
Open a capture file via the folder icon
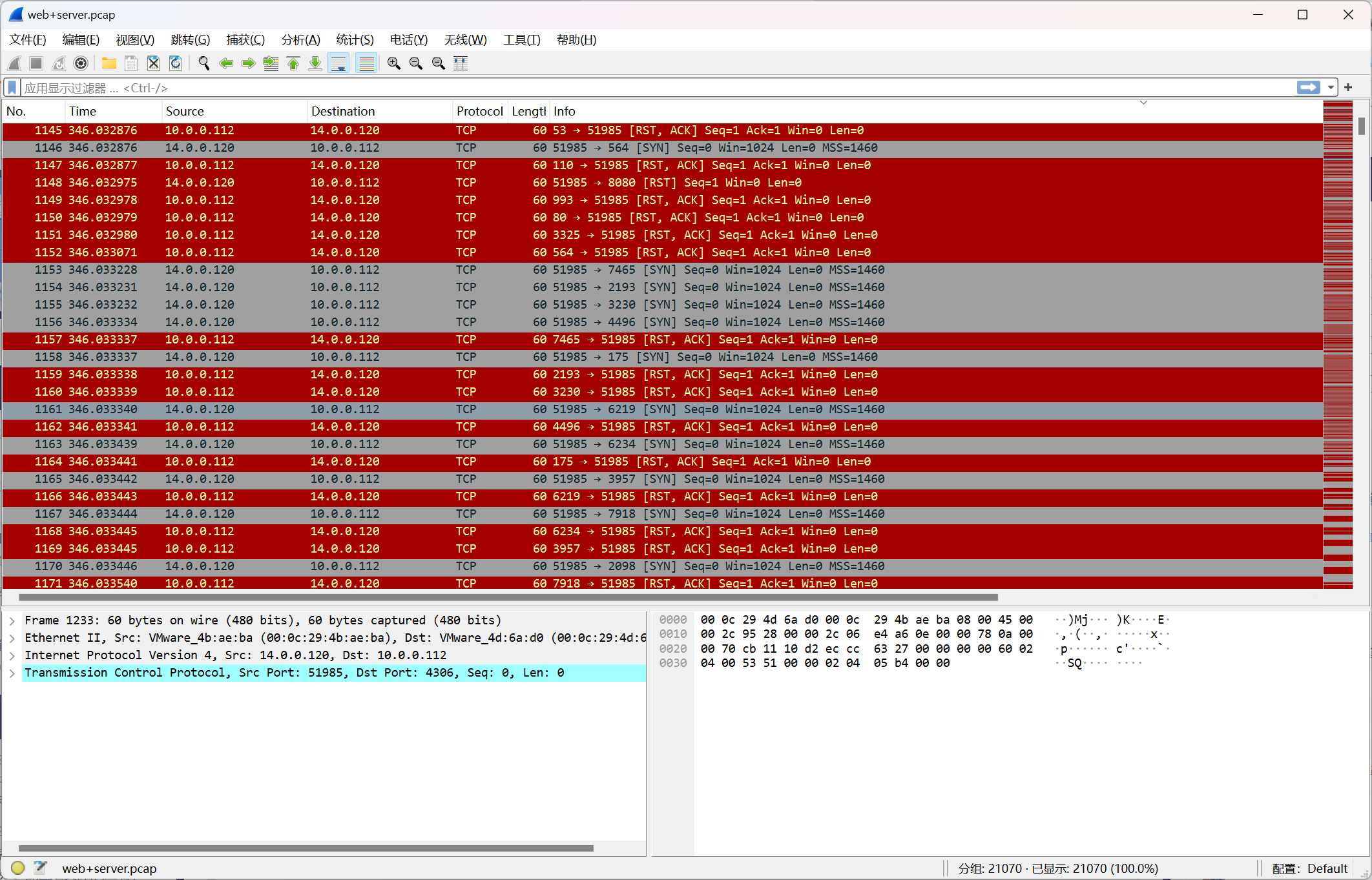click(x=109, y=63)
